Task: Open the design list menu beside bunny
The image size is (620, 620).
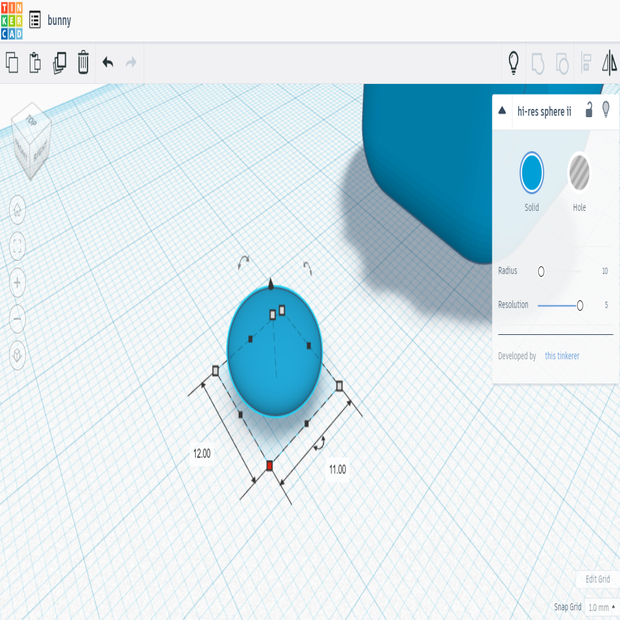Action: pyautogui.click(x=35, y=20)
